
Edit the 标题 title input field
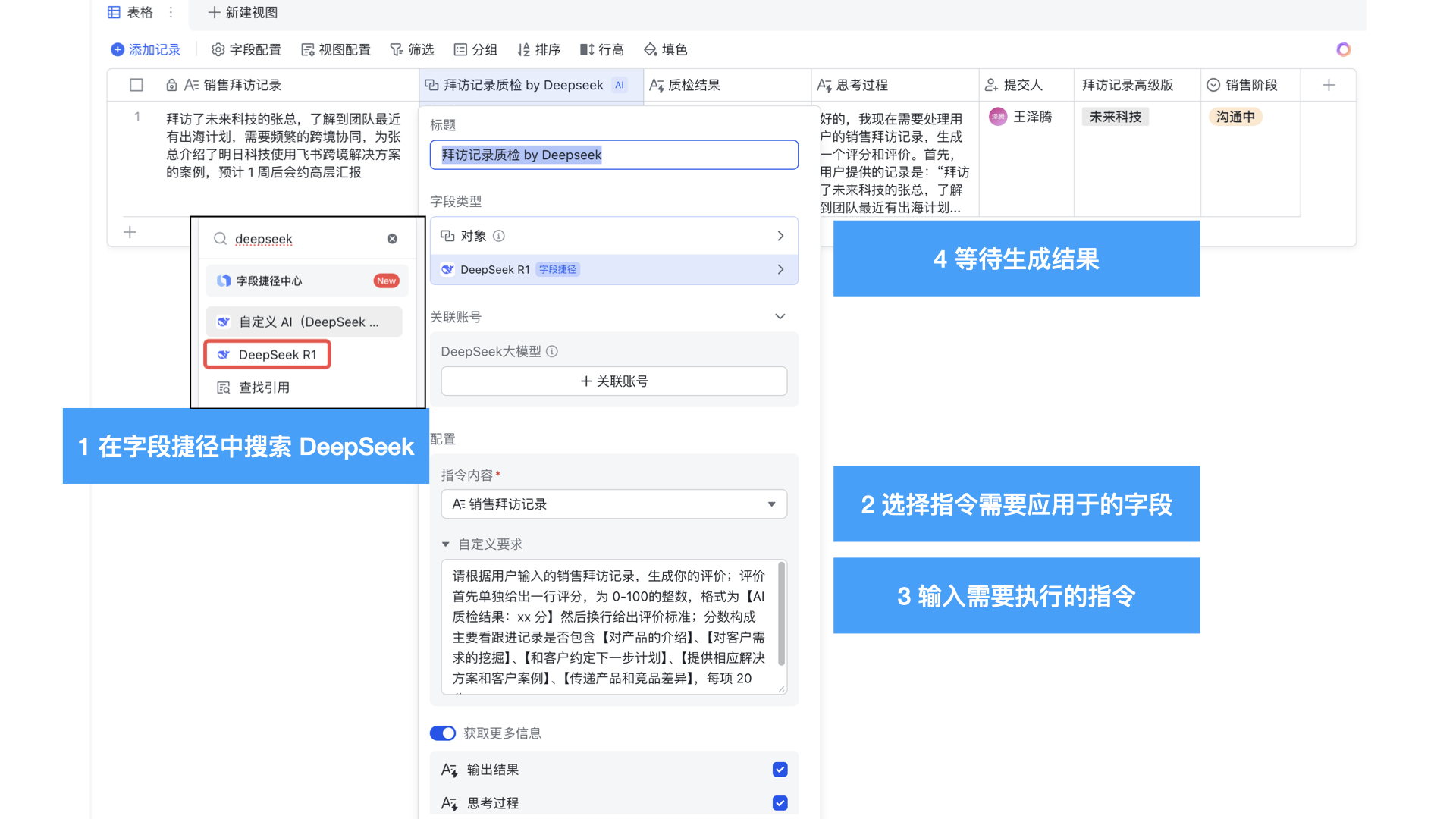point(613,155)
